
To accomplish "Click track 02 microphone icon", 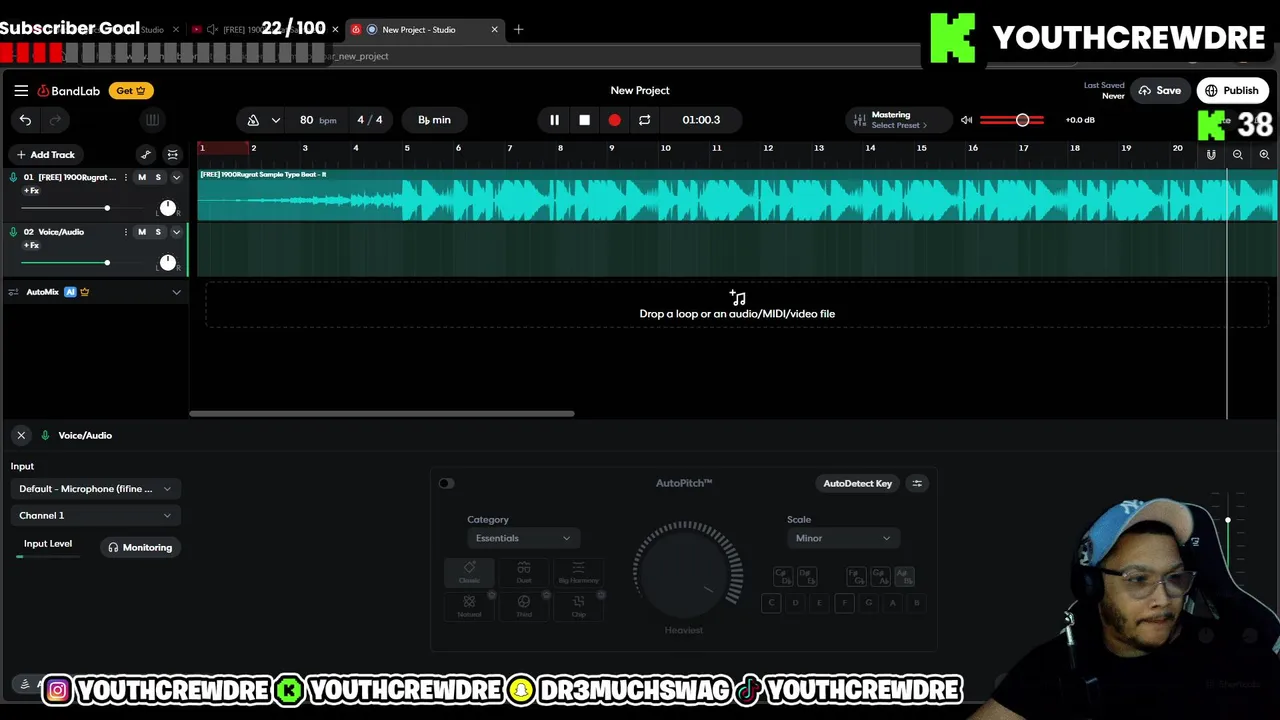I will tap(13, 232).
